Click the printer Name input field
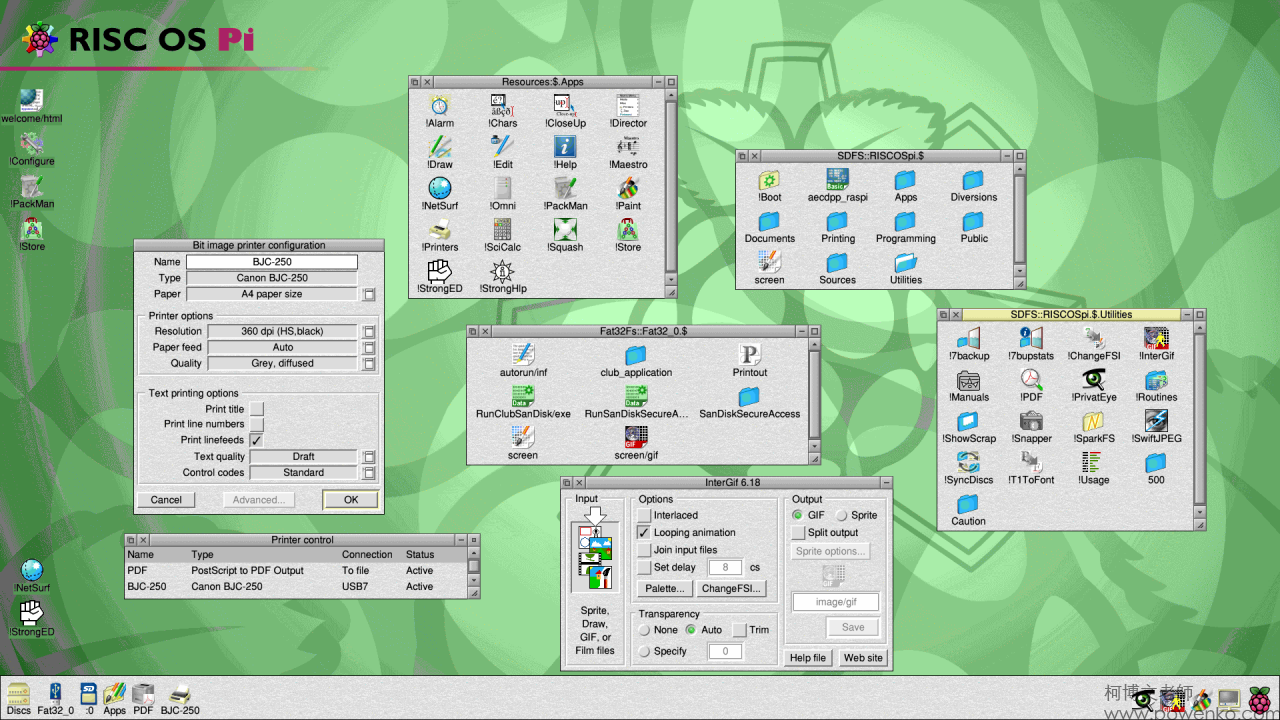 (271, 262)
